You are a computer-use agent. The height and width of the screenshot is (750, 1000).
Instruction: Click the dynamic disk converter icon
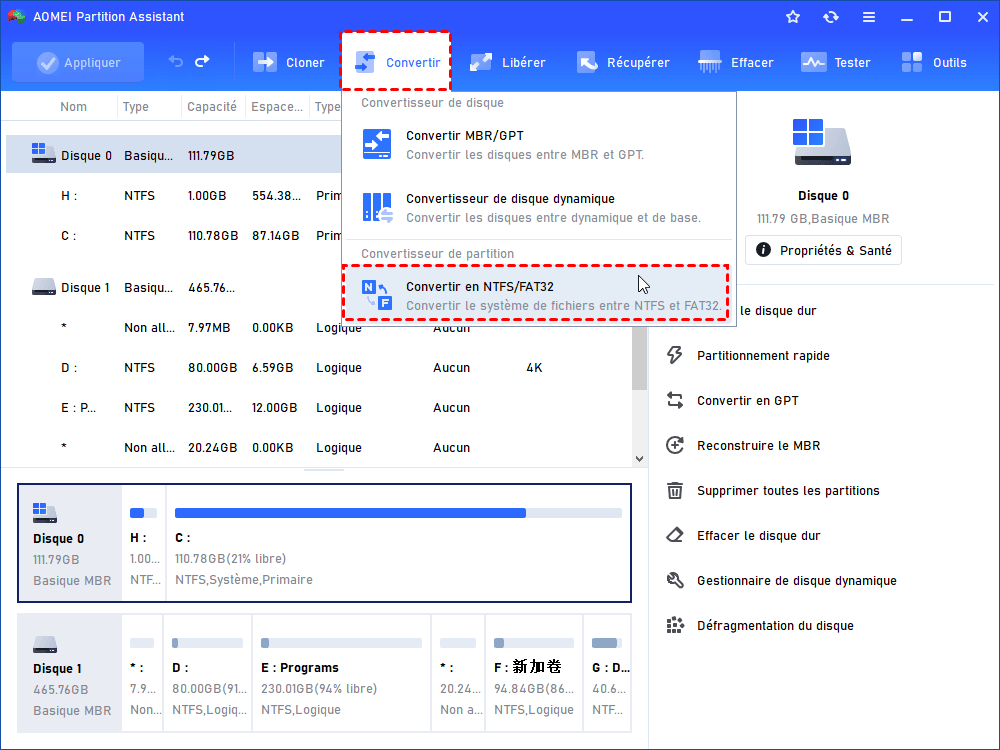[377, 207]
